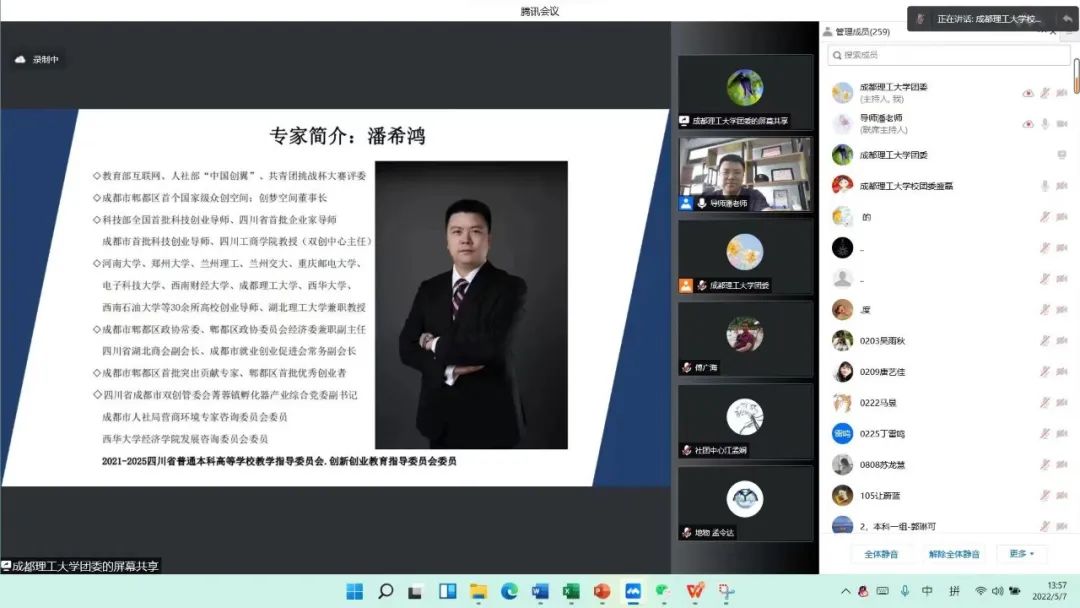The image size is (1080, 608).
Task: Click the camera icon for 成都理工大学校团委童磊
Action: tap(1062, 186)
